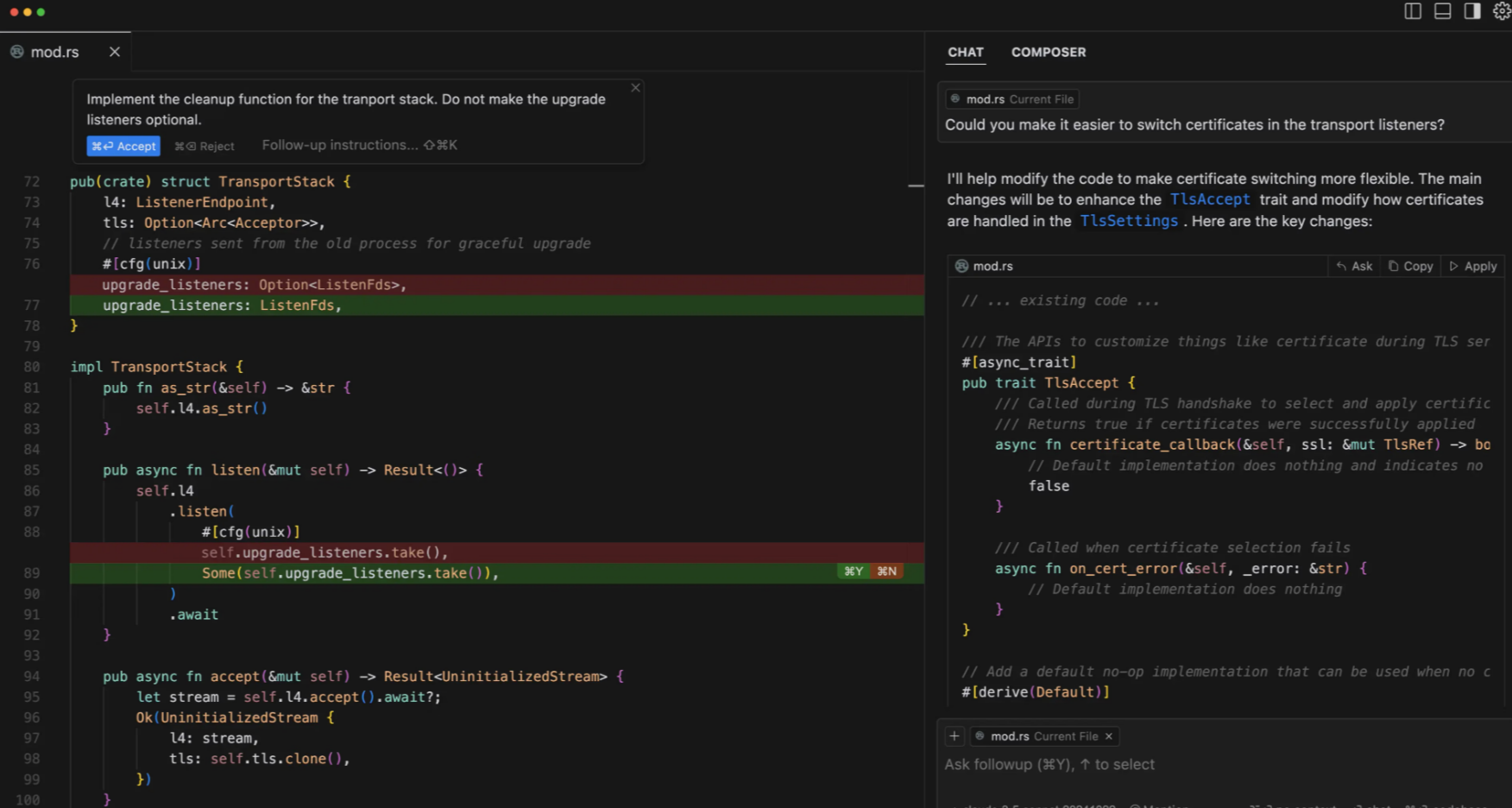Close the mod.rs editor tab
Screen dimensions: 1512x808
click(x=115, y=52)
